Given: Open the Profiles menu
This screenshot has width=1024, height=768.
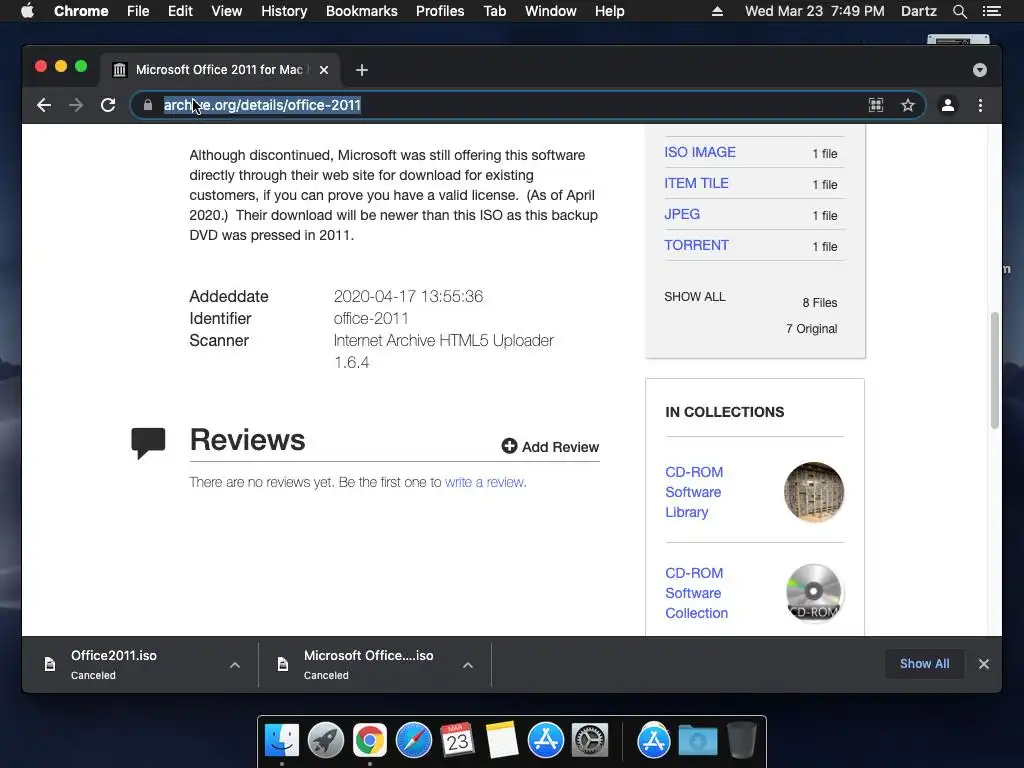Looking at the screenshot, I should [440, 11].
